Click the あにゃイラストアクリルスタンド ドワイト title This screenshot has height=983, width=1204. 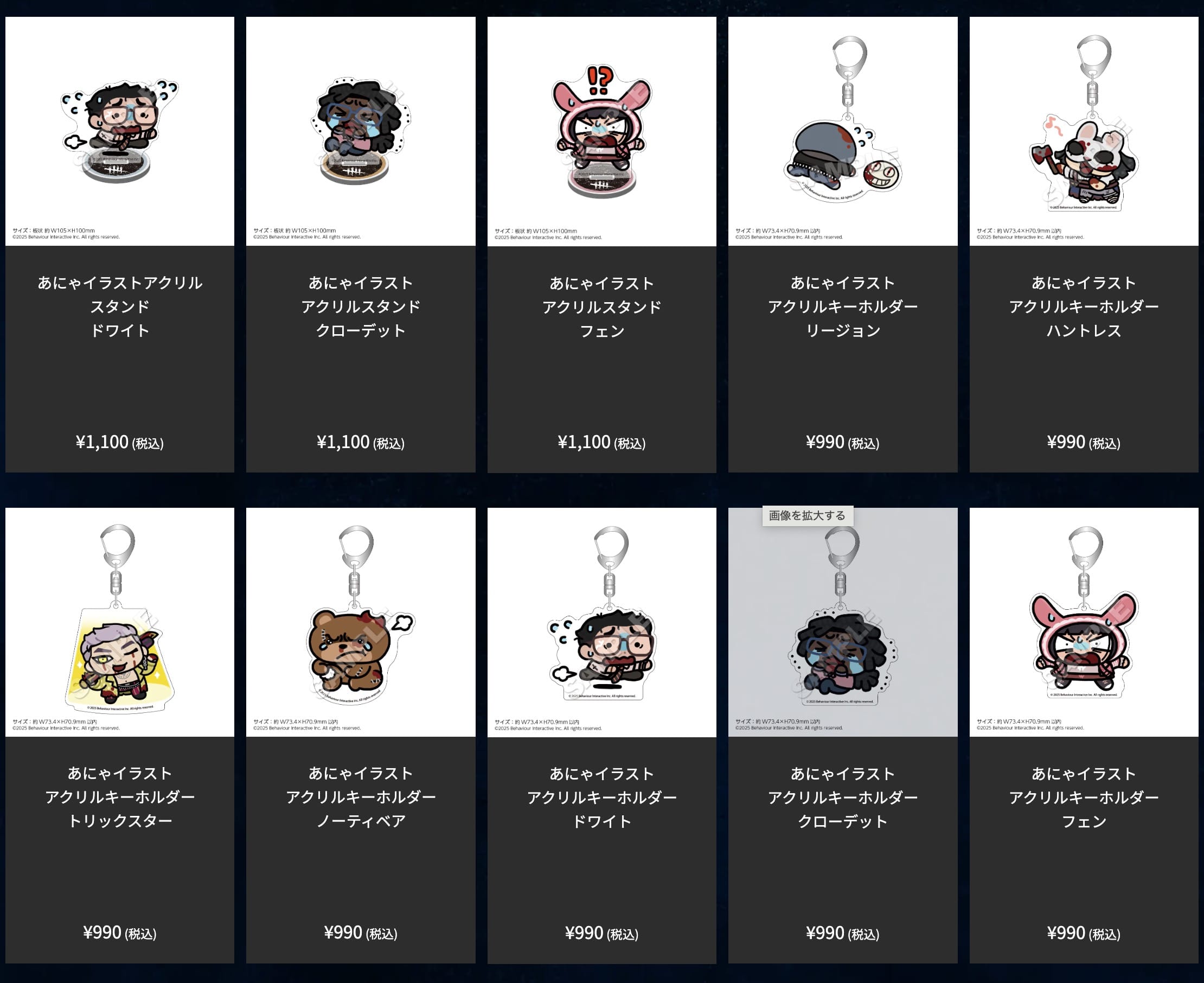119,307
